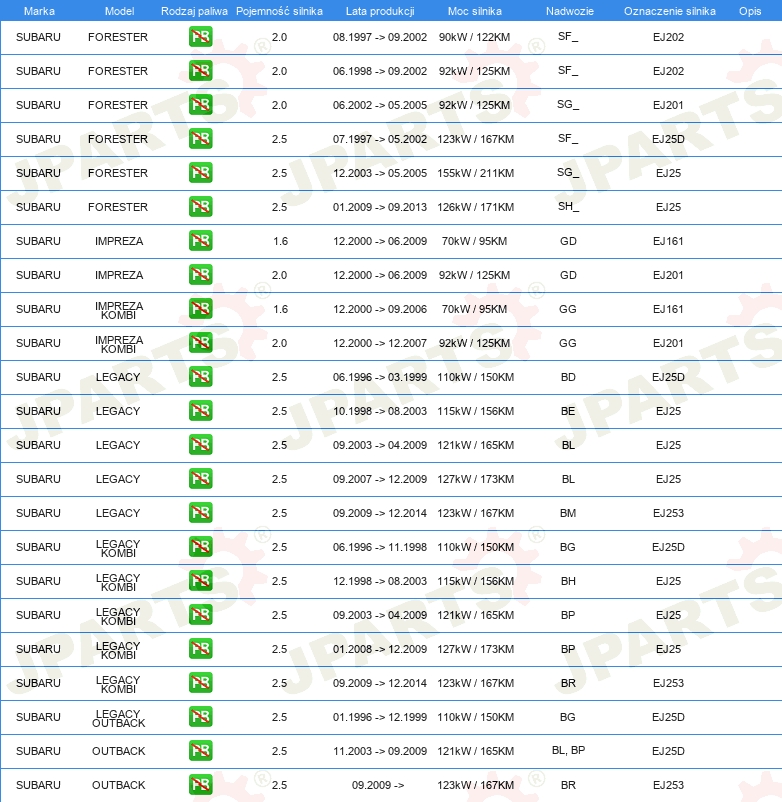Click the 'BL, BP' body code cell
The width and height of the screenshot is (782, 802).
(568, 750)
